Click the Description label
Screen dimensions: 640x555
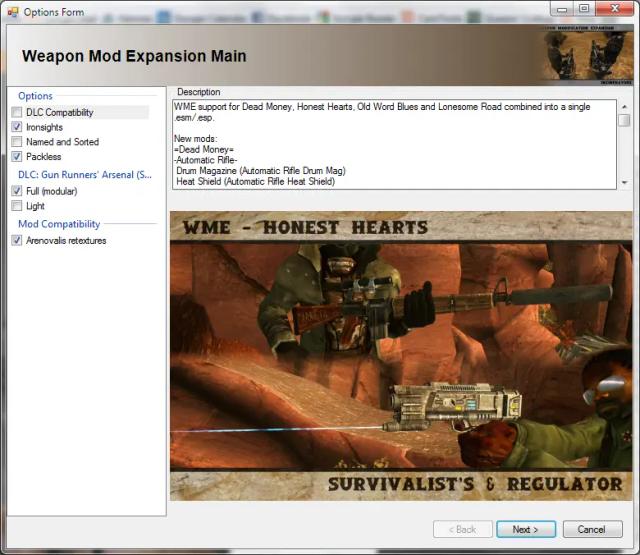[x=199, y=92]
